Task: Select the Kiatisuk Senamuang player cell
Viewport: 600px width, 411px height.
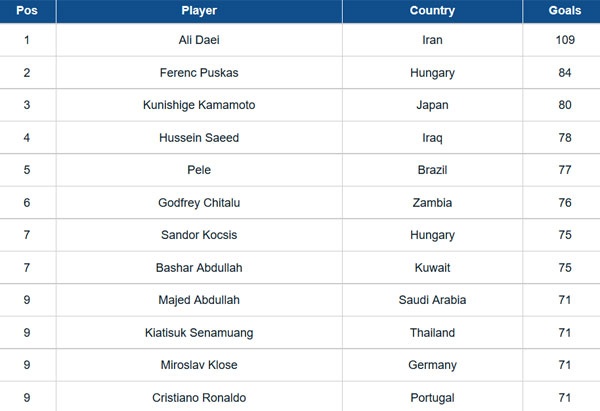Action: (x=199, y=333)
